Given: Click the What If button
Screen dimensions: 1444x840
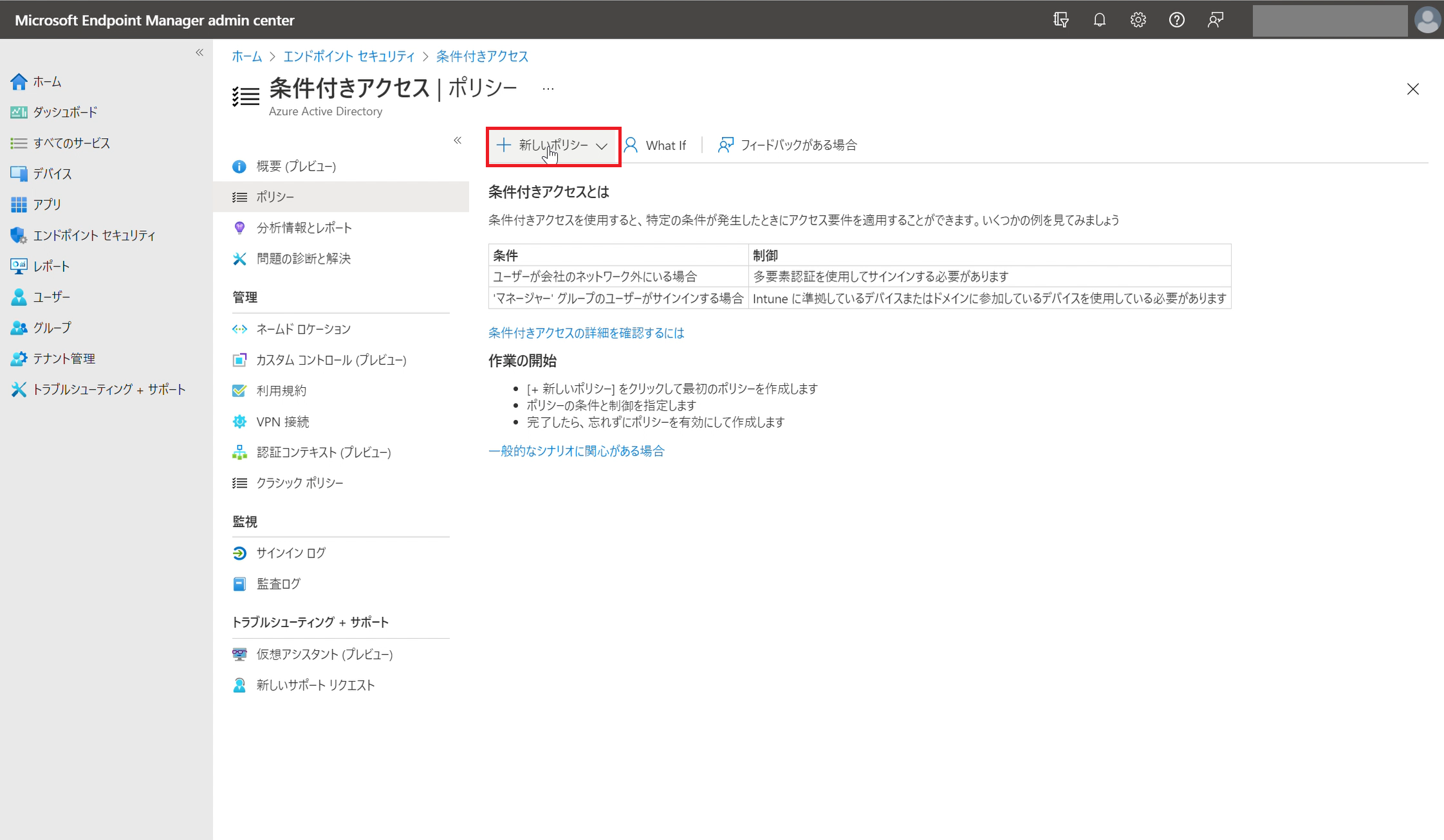Looking at the screenshot, I should 656,145.
